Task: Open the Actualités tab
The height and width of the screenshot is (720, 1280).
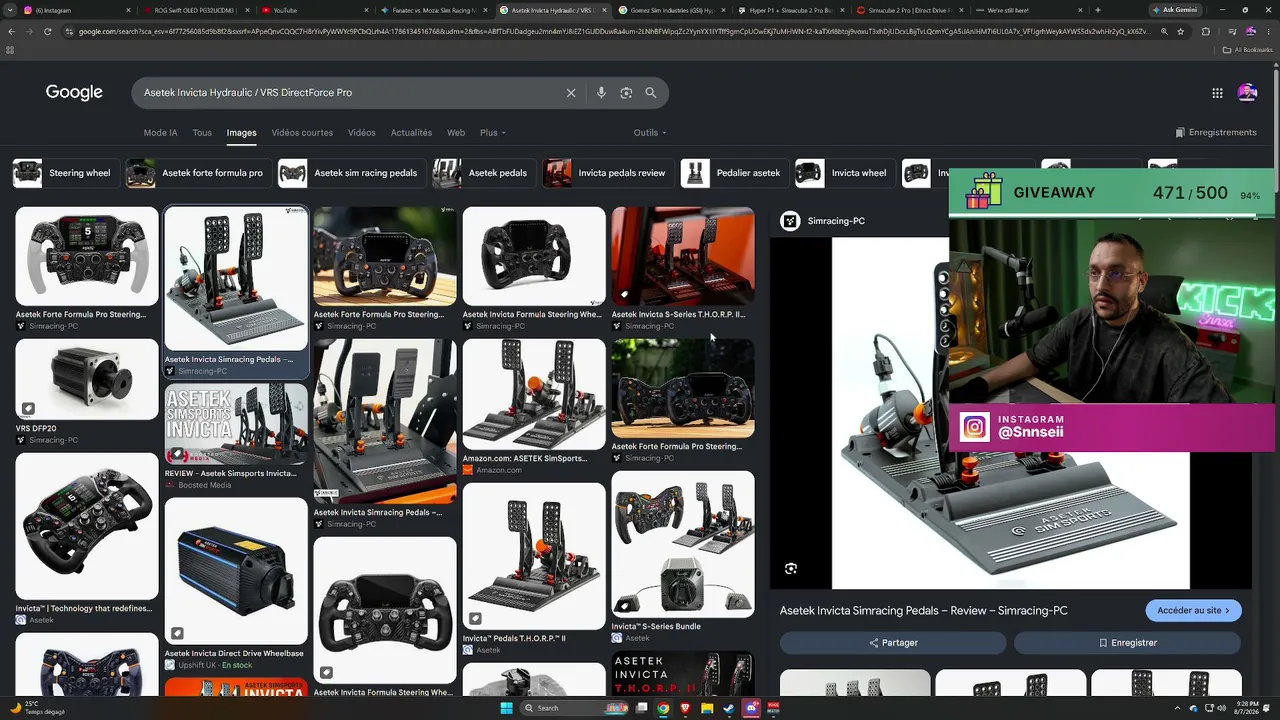Action: 411,133
